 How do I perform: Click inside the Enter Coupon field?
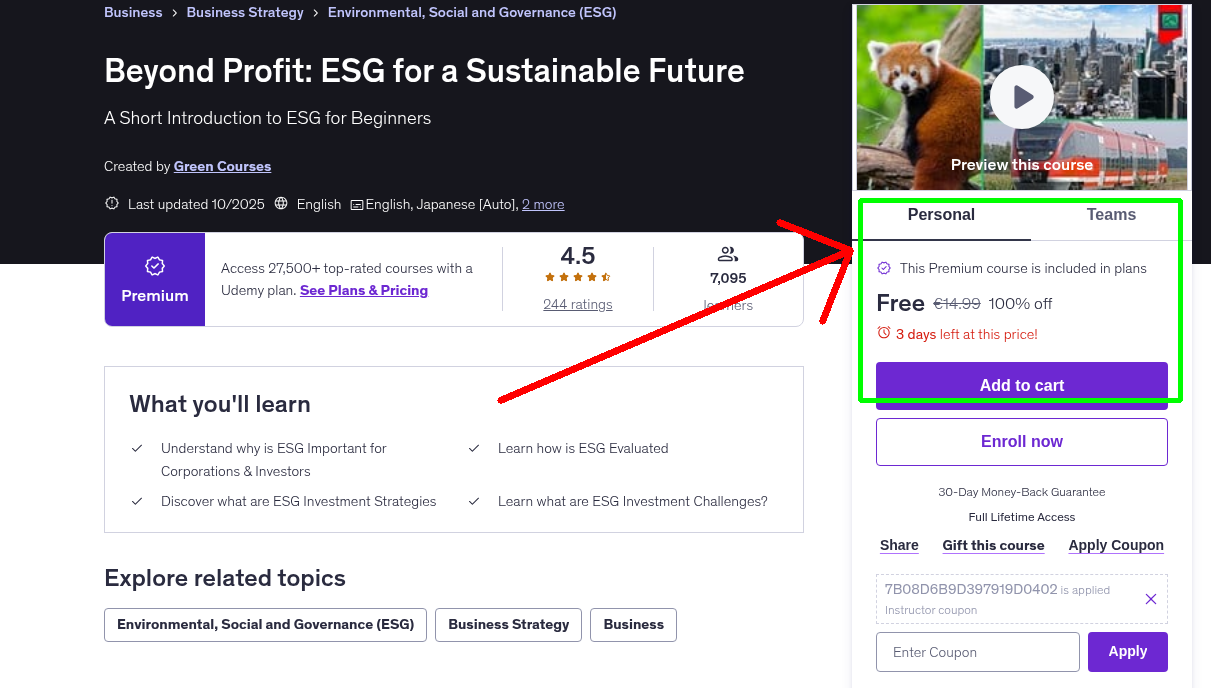click(x=977, y=651)
